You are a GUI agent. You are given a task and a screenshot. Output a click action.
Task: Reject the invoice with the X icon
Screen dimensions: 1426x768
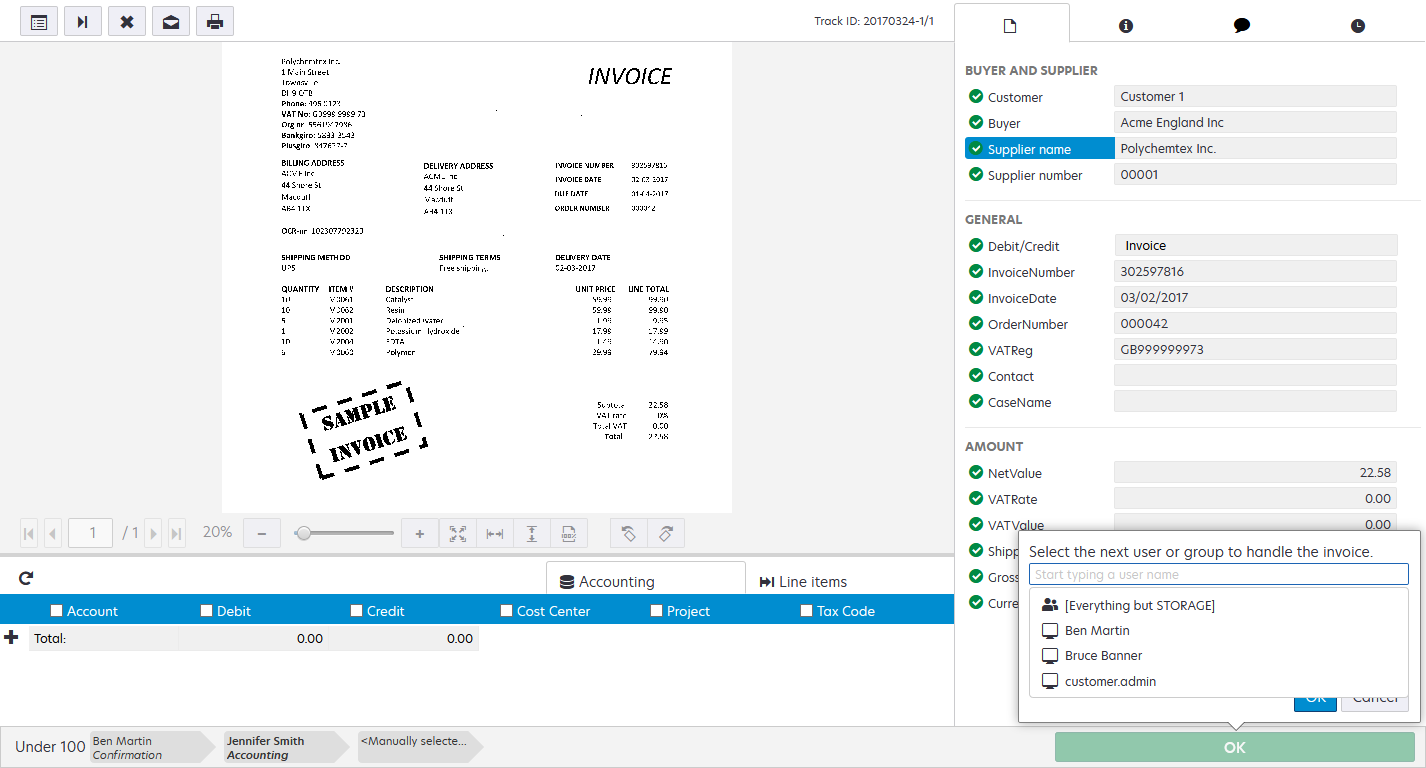pos(126,20)
